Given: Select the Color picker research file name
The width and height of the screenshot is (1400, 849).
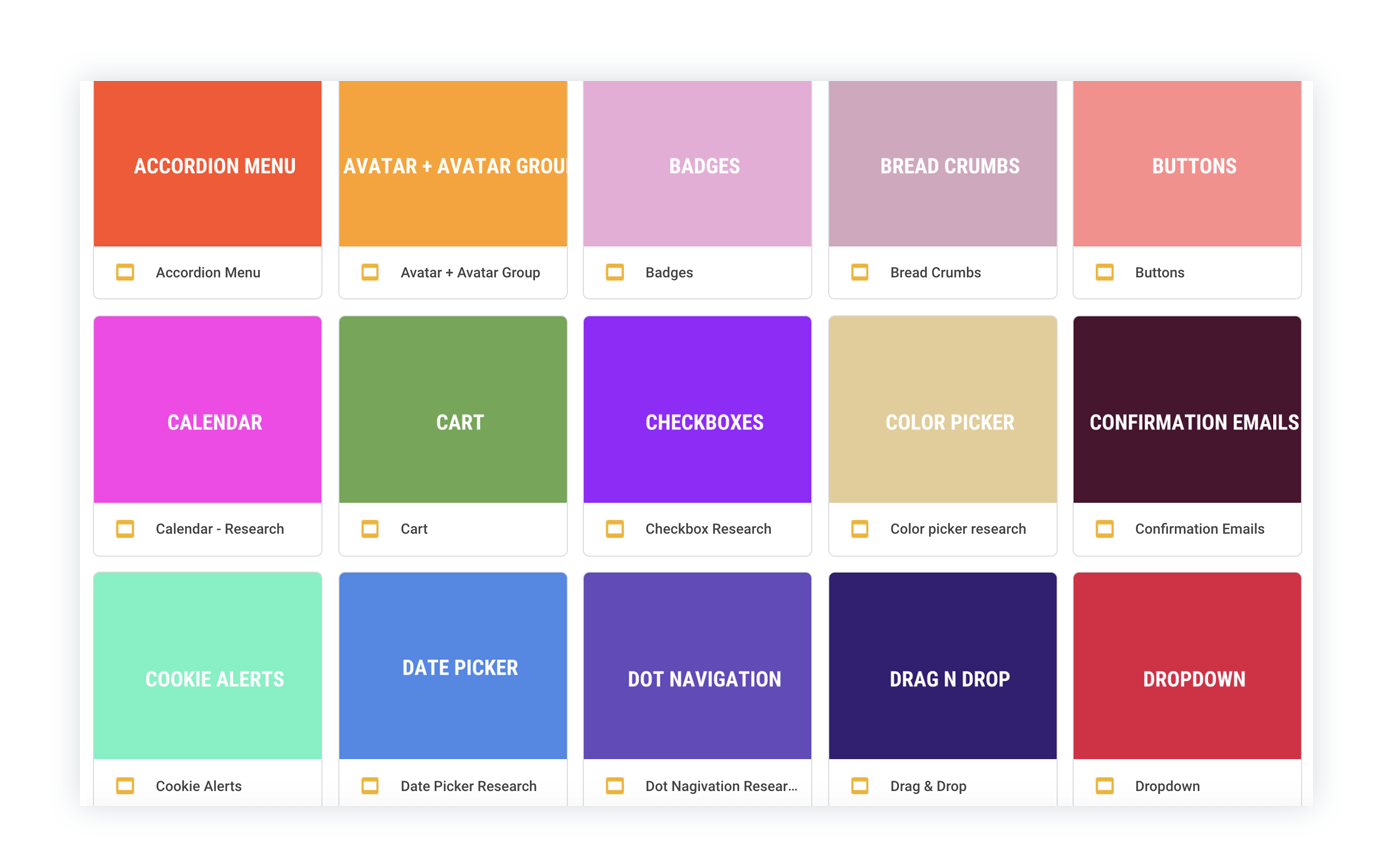Looking at the screenshot, I should tap(958, 529).
